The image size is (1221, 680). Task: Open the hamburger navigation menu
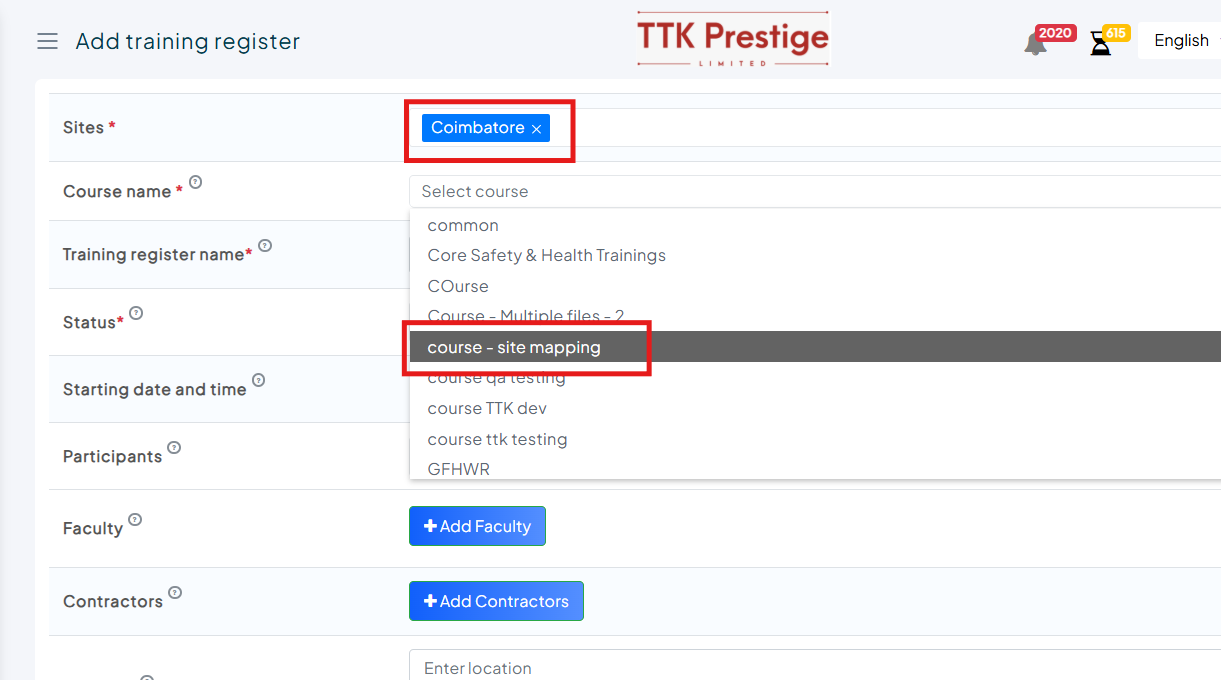pos(47,41)
